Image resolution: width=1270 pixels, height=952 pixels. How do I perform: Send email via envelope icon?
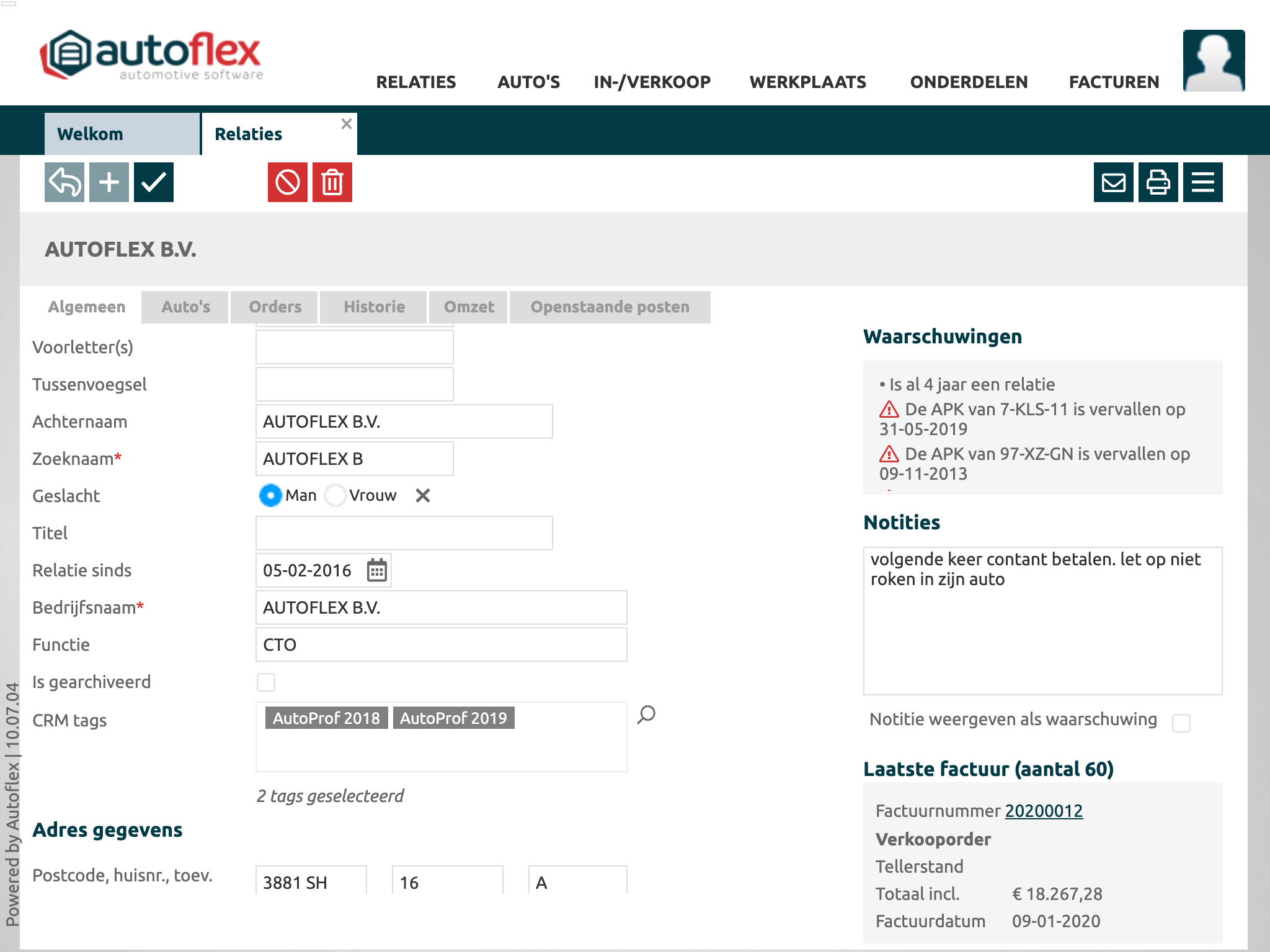tap(1114, 182)
